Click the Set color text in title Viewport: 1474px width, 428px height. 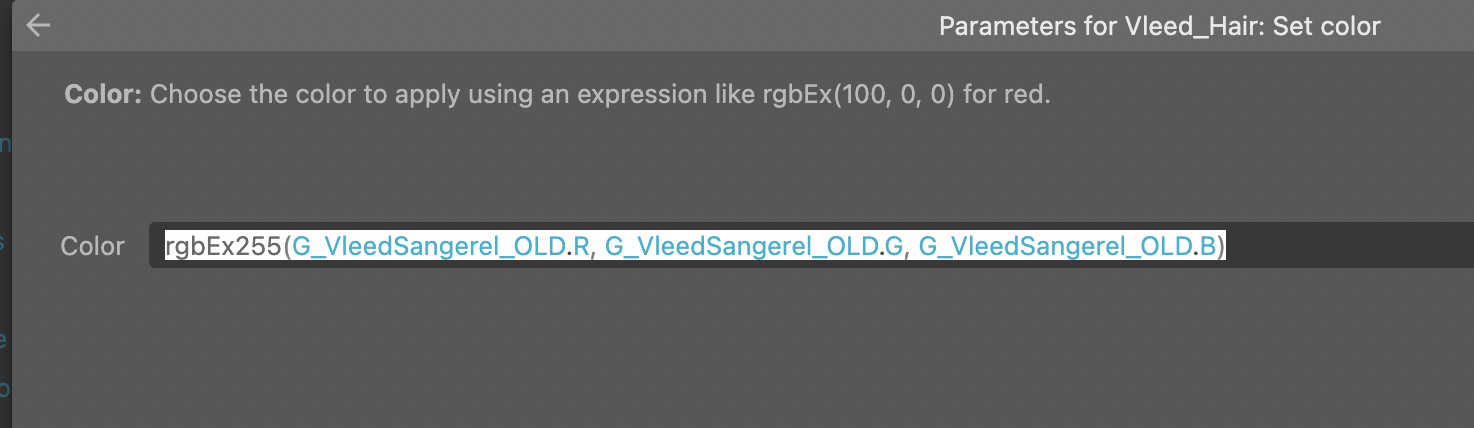click(1326, 26)
